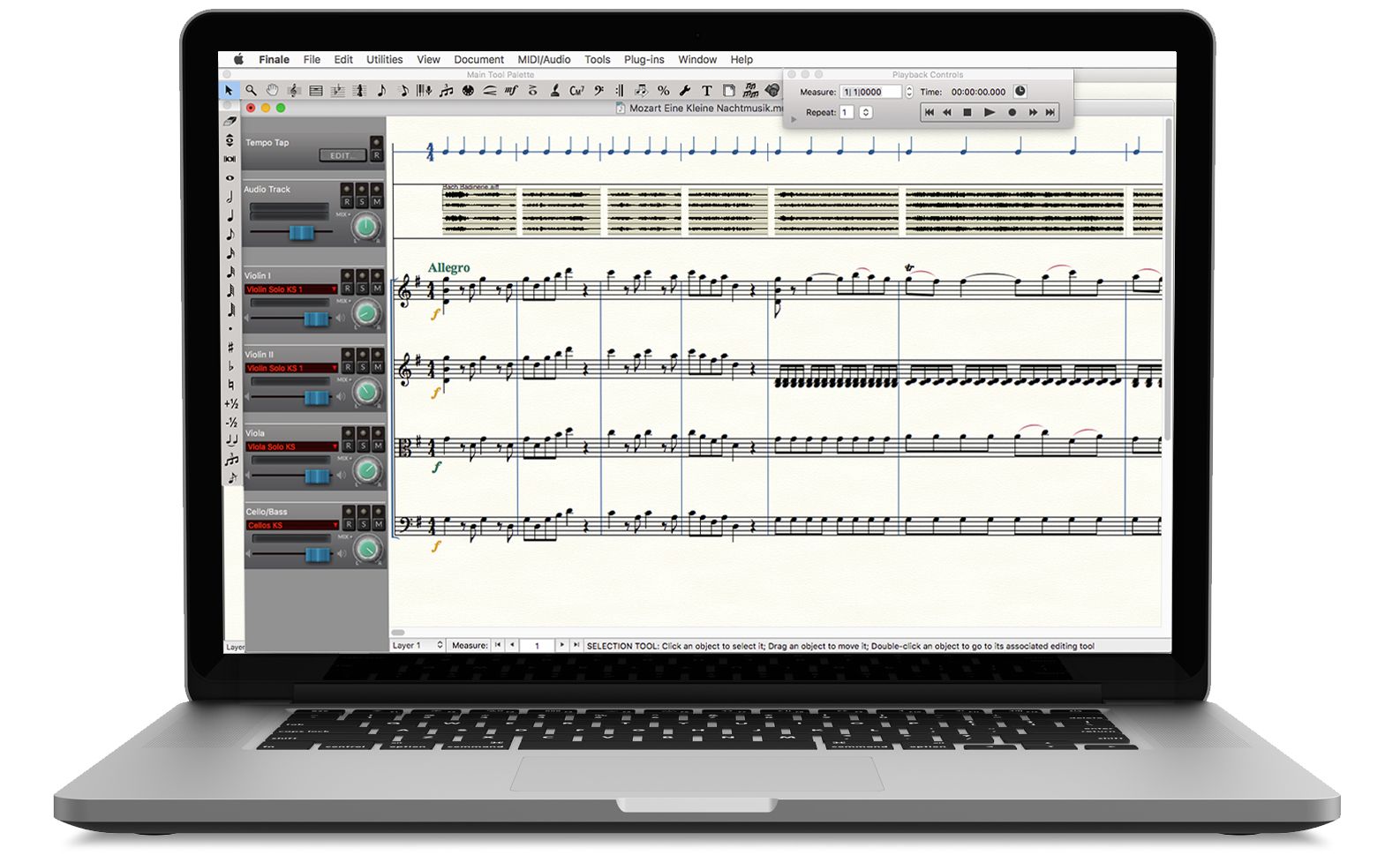This screenshot has width=1400, height=855.
Task: Select the Tuplet tool
Action: 446,90
